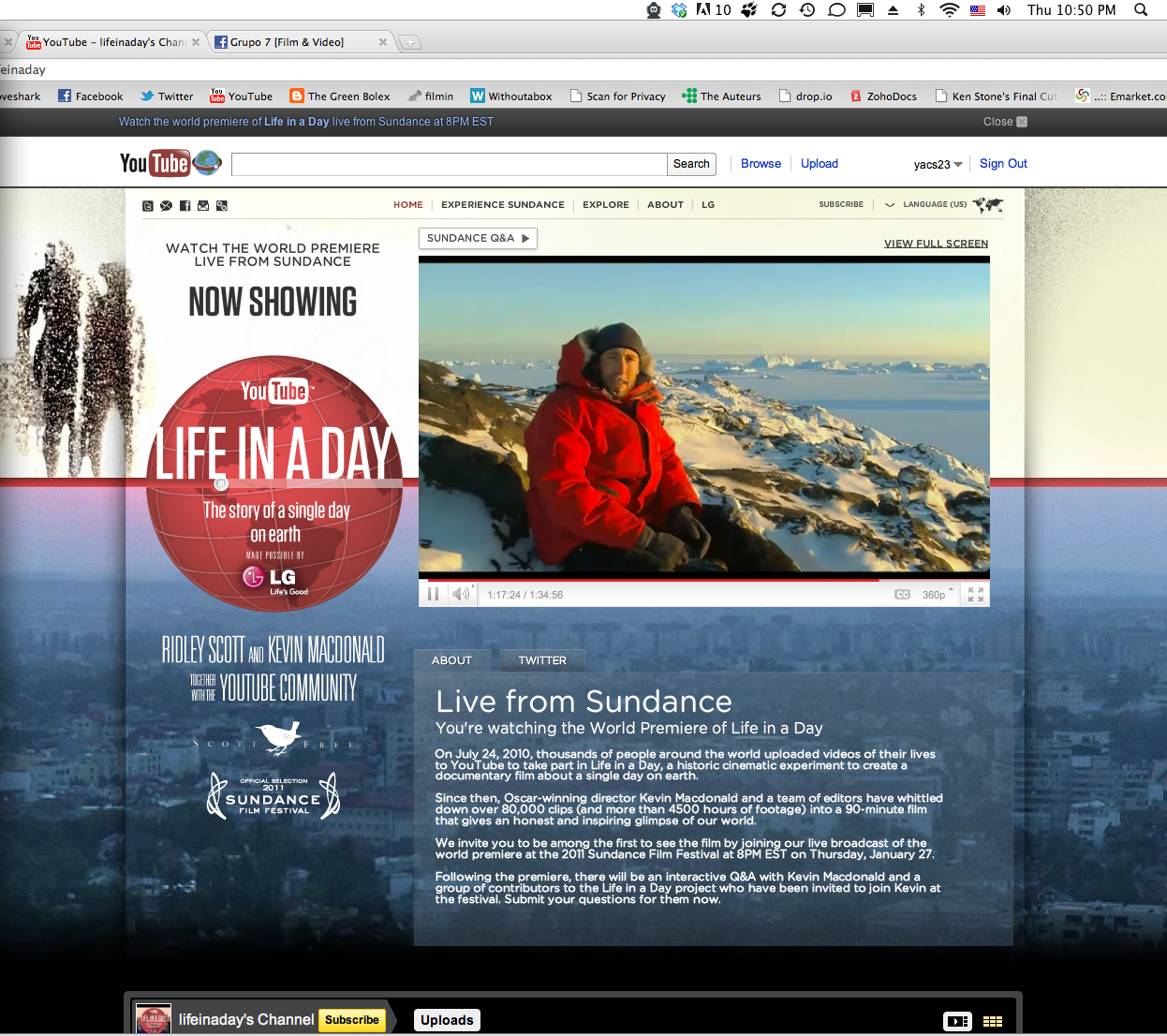Open the LG menu item
The height and width of the screenshot is (1036, 1167).
coord(708,204)
